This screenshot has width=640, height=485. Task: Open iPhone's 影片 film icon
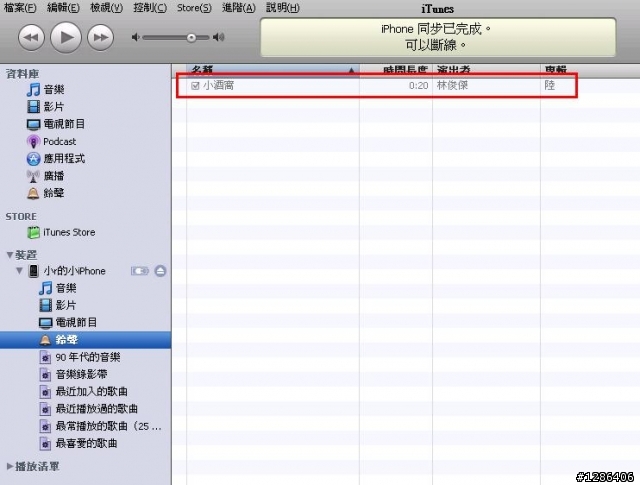[x=45, y=305]
